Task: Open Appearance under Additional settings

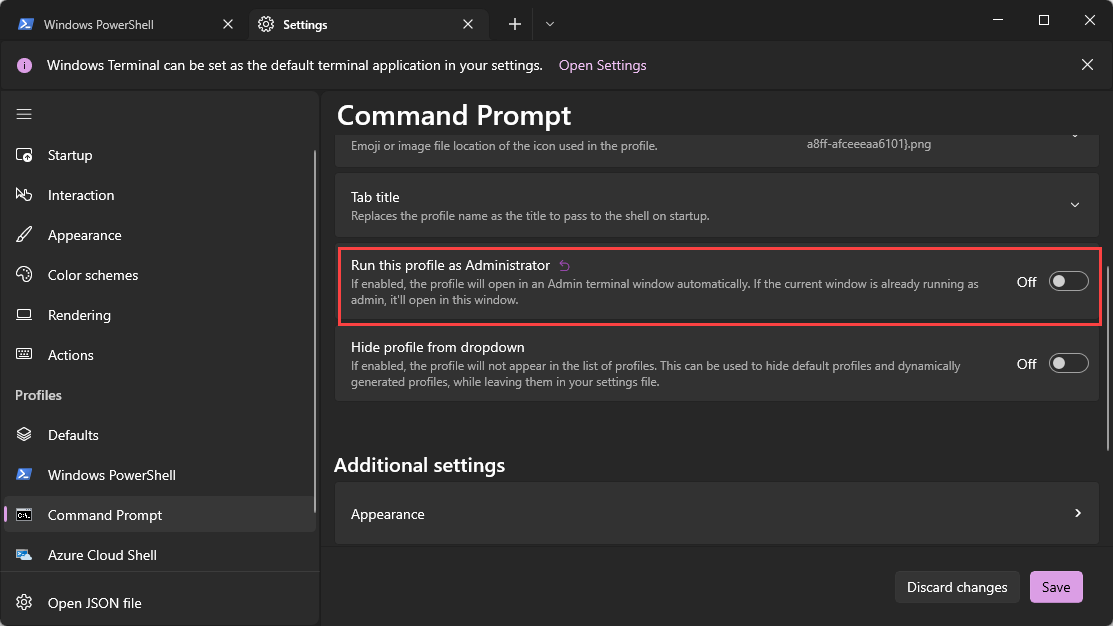Action: tap(715, 513)
